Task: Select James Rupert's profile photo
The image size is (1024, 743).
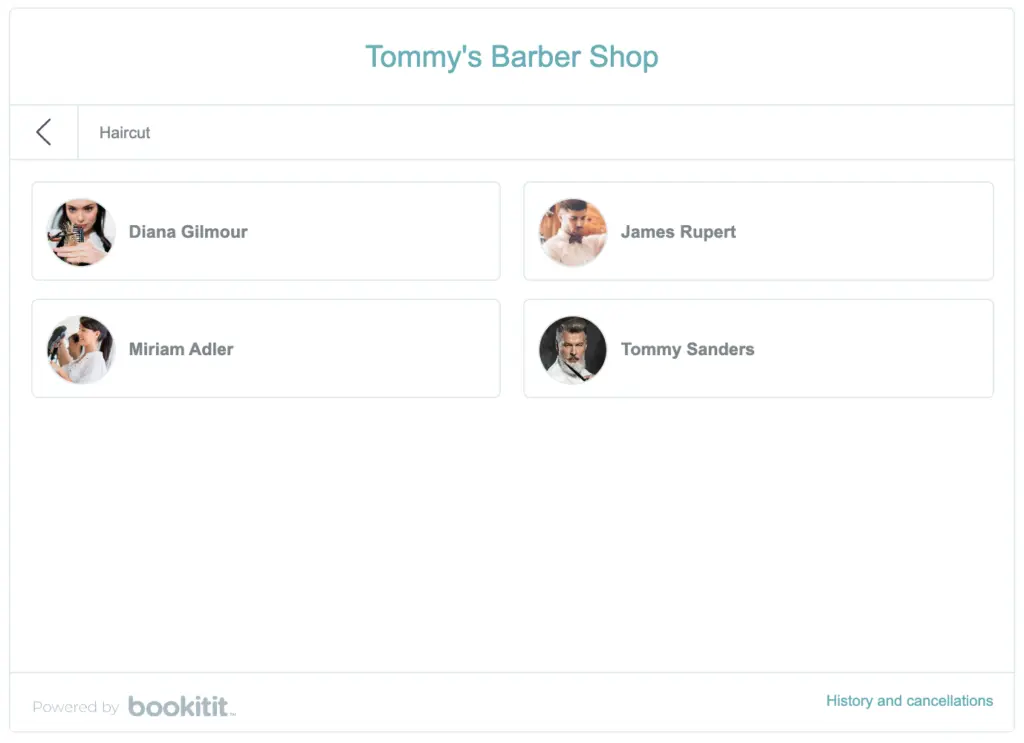Action: coord(573,232)
